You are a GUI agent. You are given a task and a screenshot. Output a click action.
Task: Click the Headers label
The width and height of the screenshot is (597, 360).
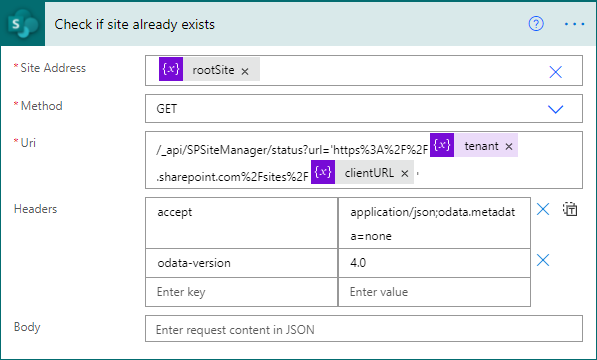click(x=35, y=209)
